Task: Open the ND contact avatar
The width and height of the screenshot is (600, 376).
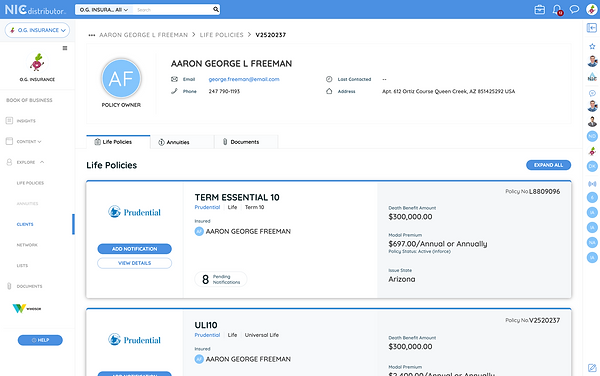Action: 592,136
